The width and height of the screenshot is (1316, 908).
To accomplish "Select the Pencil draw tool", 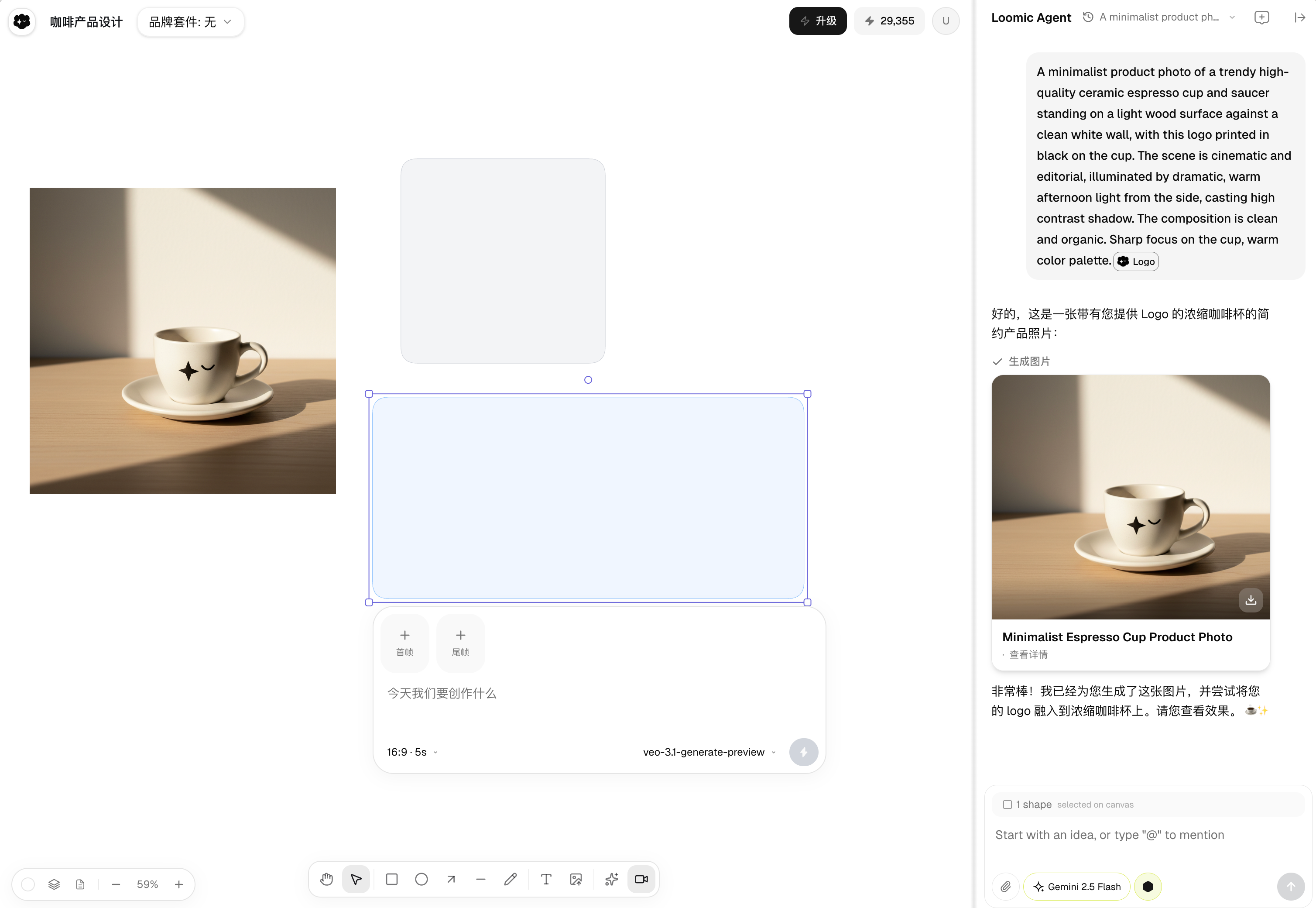I will tap(511, 880).
